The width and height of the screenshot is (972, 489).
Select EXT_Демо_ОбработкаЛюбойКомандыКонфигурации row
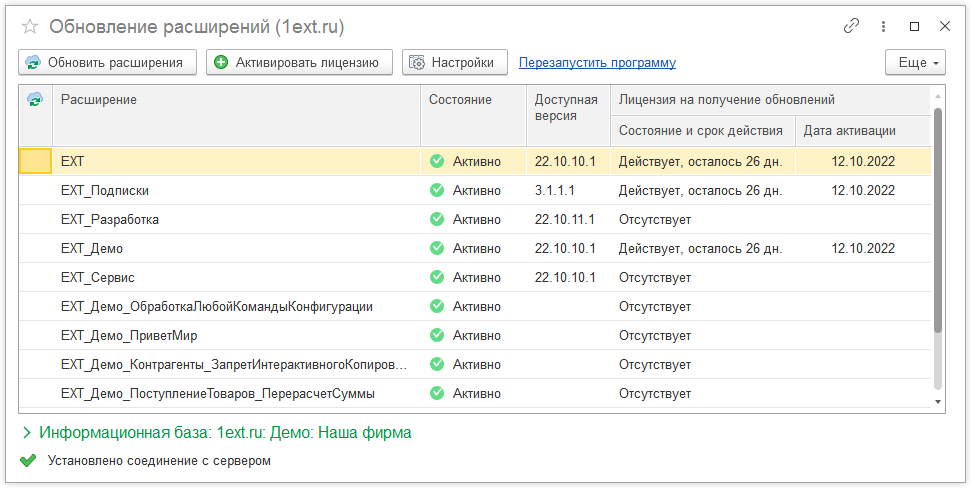pos(475,306)
